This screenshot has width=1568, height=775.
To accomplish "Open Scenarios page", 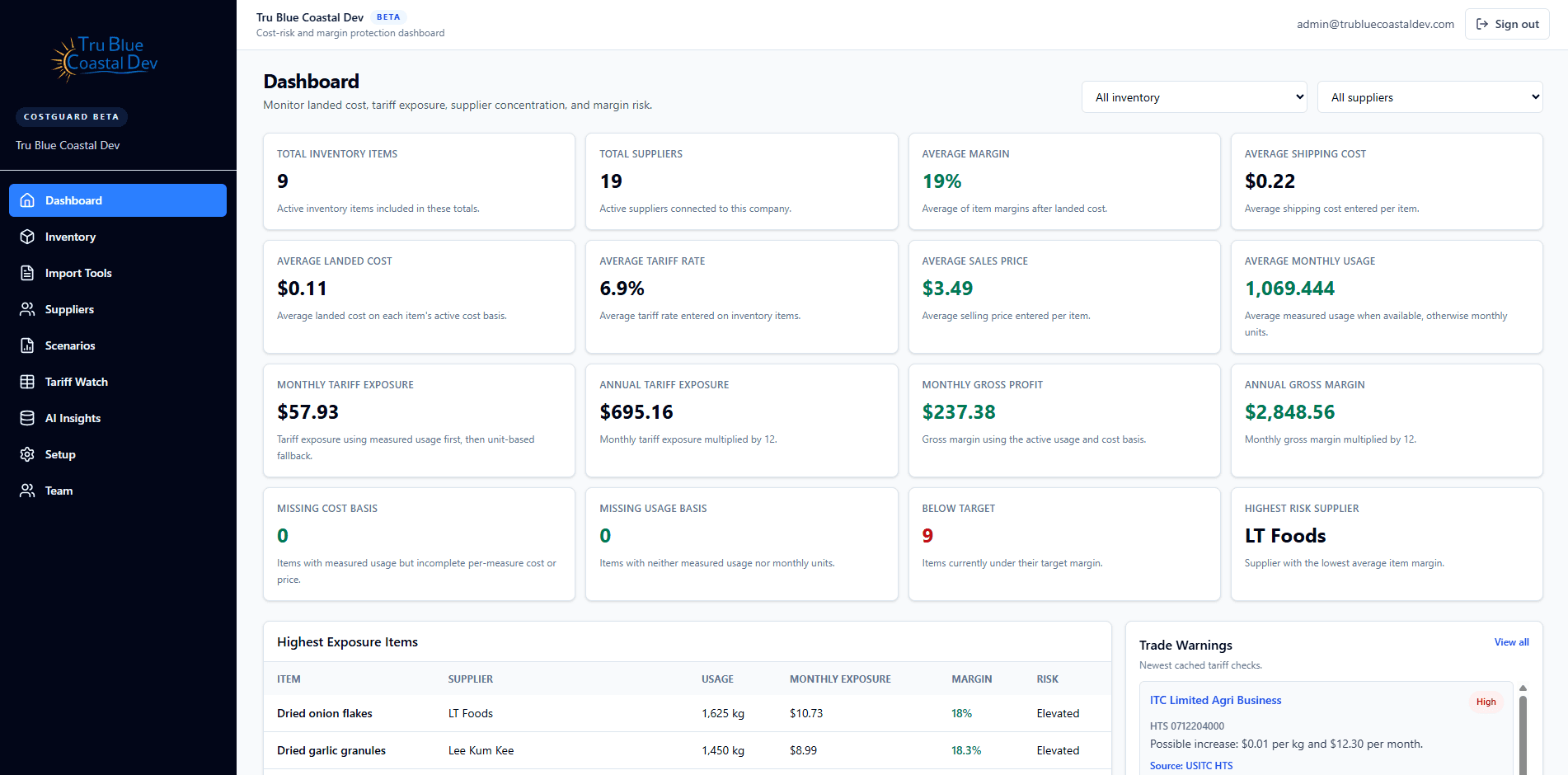I will tap(118, 345).
